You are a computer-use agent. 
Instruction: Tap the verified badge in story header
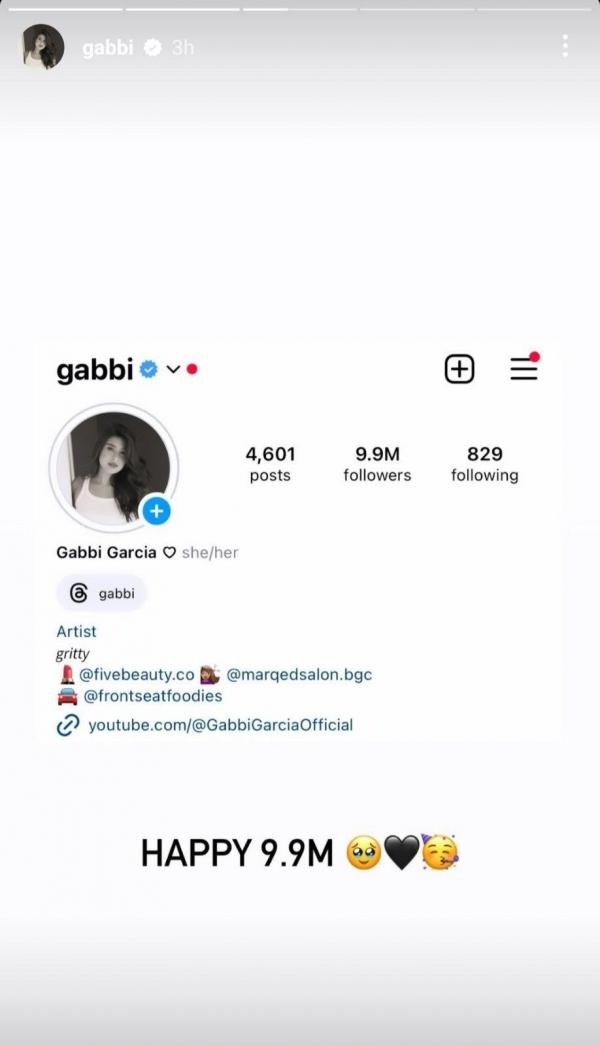[153, 47]
